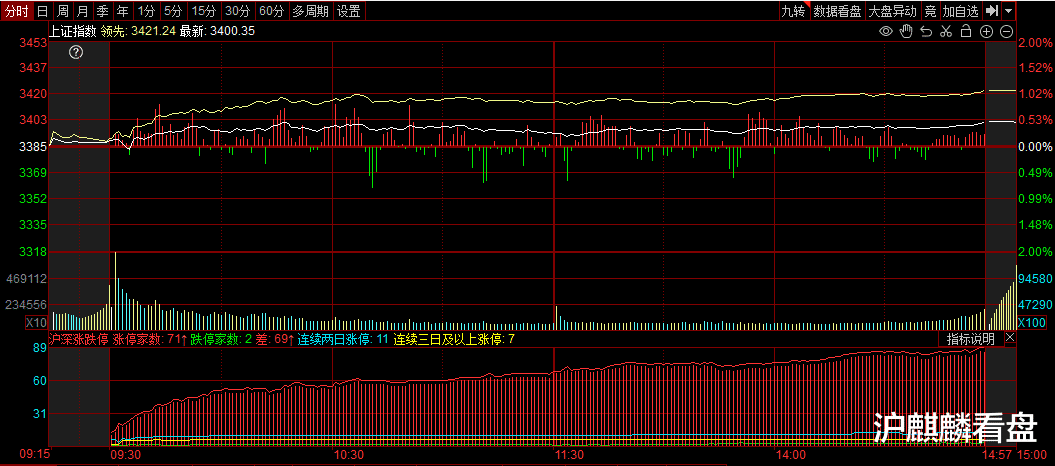Screen dimensions: 1055x466
Task: Click the 14:00 time axis label
Action: [x=791, y=456]
